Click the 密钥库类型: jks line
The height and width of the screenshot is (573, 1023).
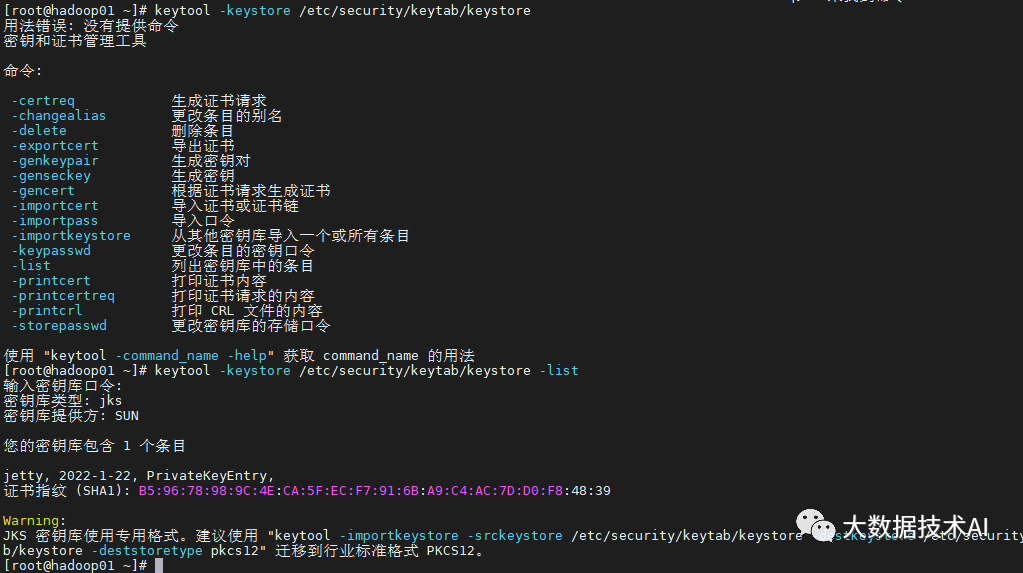coord(63,401)
